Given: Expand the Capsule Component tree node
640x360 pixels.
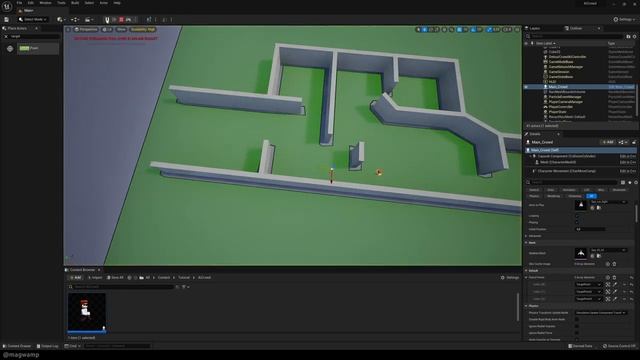Looking at the screenshot, I should [x=531, y=156].
